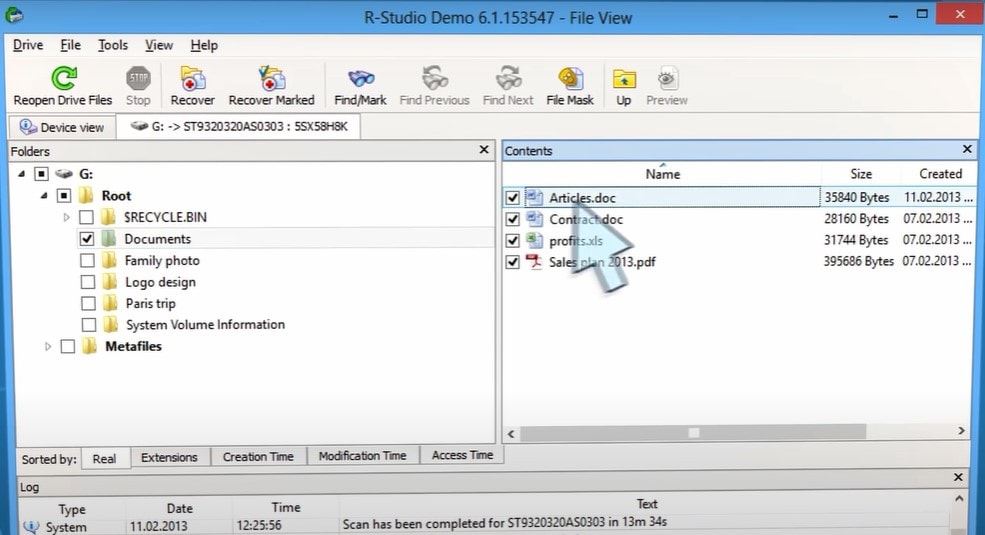This screenshot has width=985, height=535.
Task: Uncheck the Documents folder checkbox
Action: pyautogui.click(x=87, y=239)
